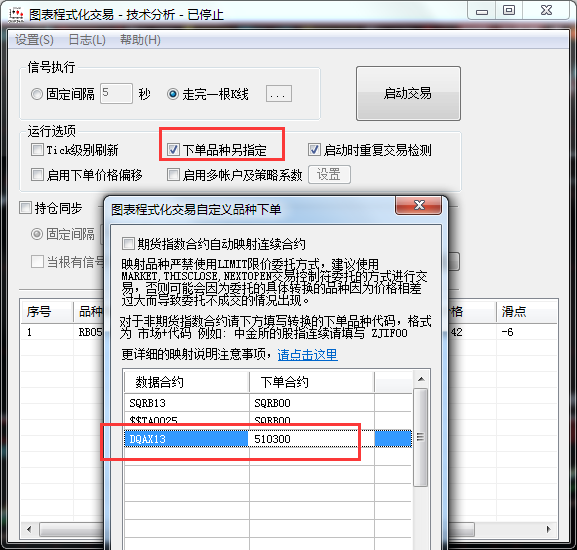
Task: Select the DQAX13 row in contract list
Action: tap(268, 439)
